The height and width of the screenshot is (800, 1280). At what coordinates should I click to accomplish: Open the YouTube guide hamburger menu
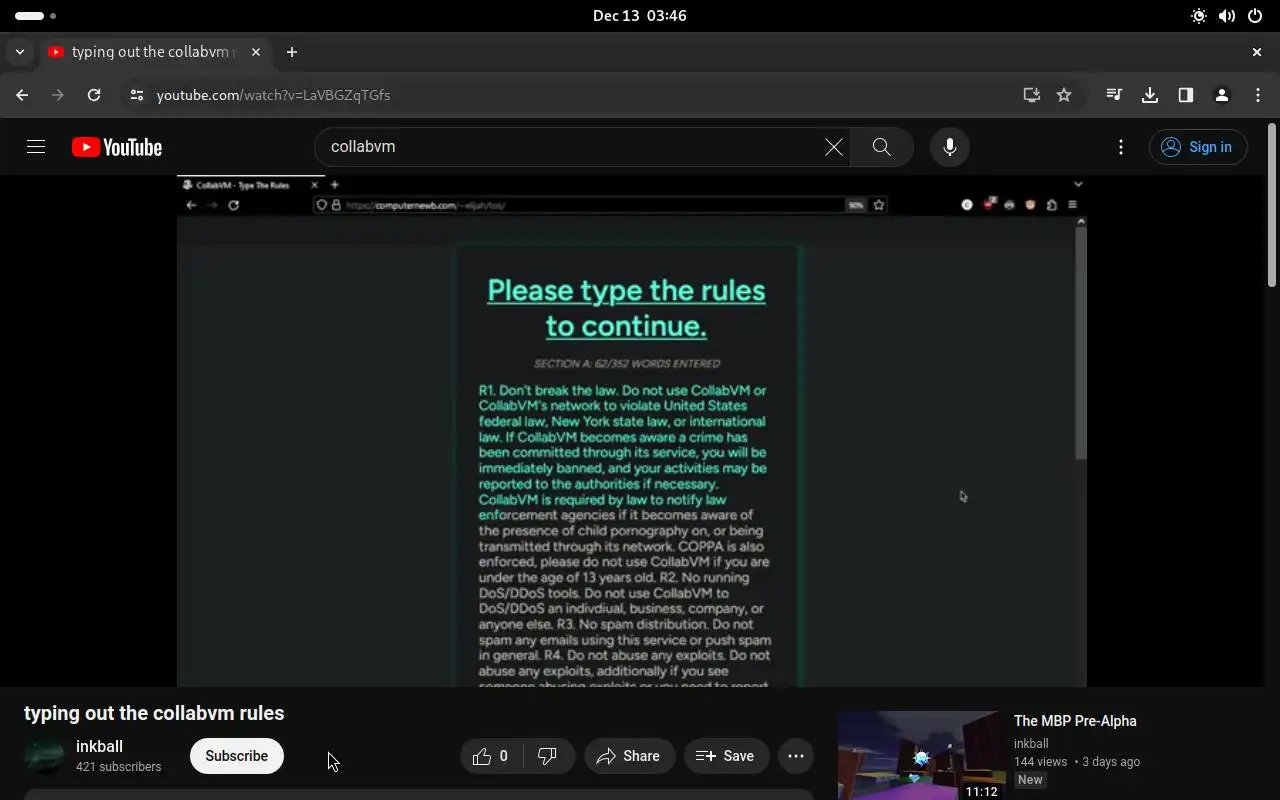(36, 147)
